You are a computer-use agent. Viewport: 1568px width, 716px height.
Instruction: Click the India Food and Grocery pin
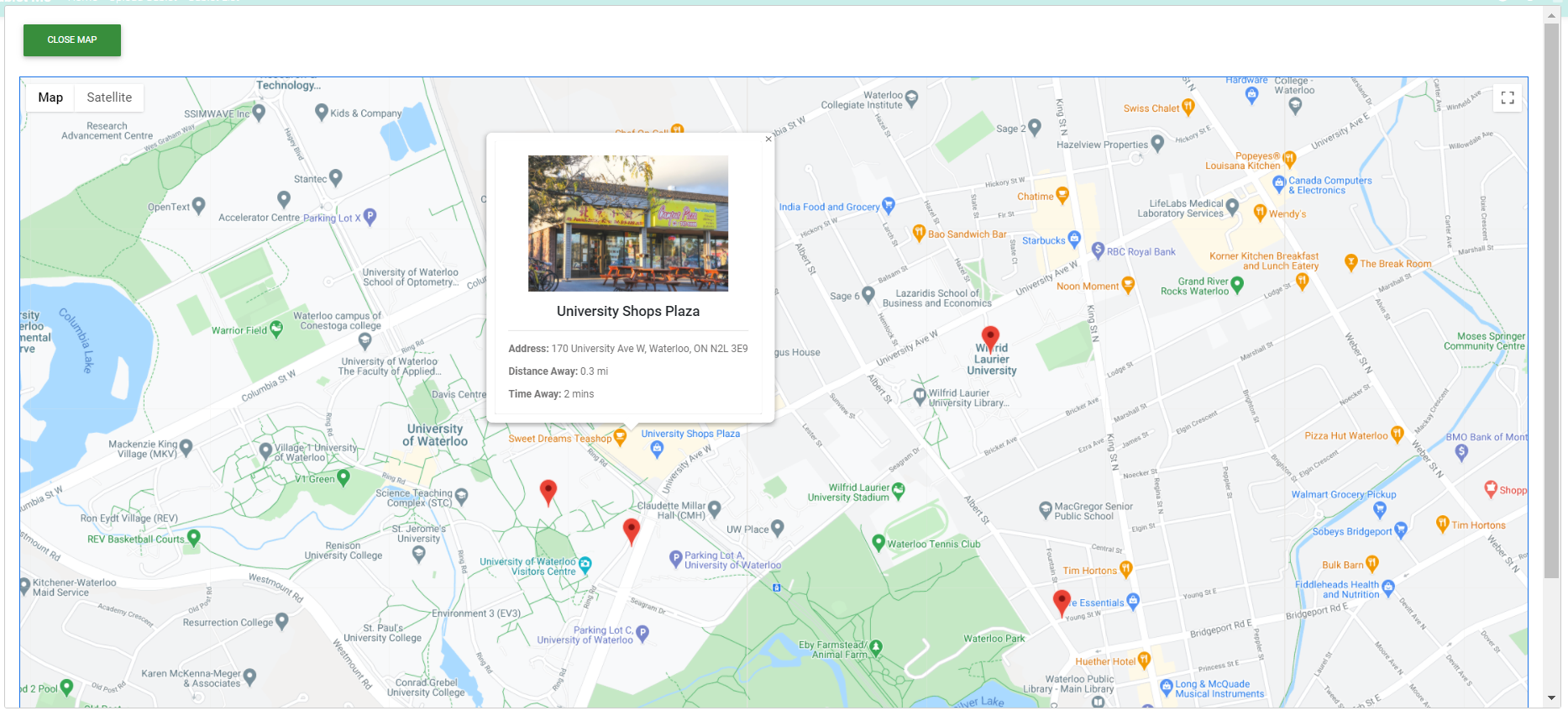[x=889, y=205]
